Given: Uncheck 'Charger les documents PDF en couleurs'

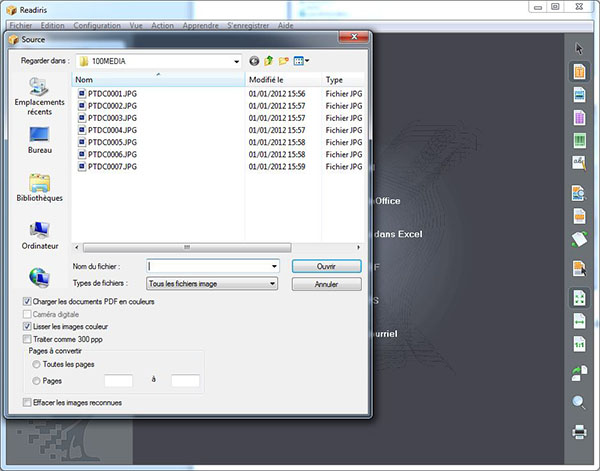Looking at the screenshot, I should (26, 301).
